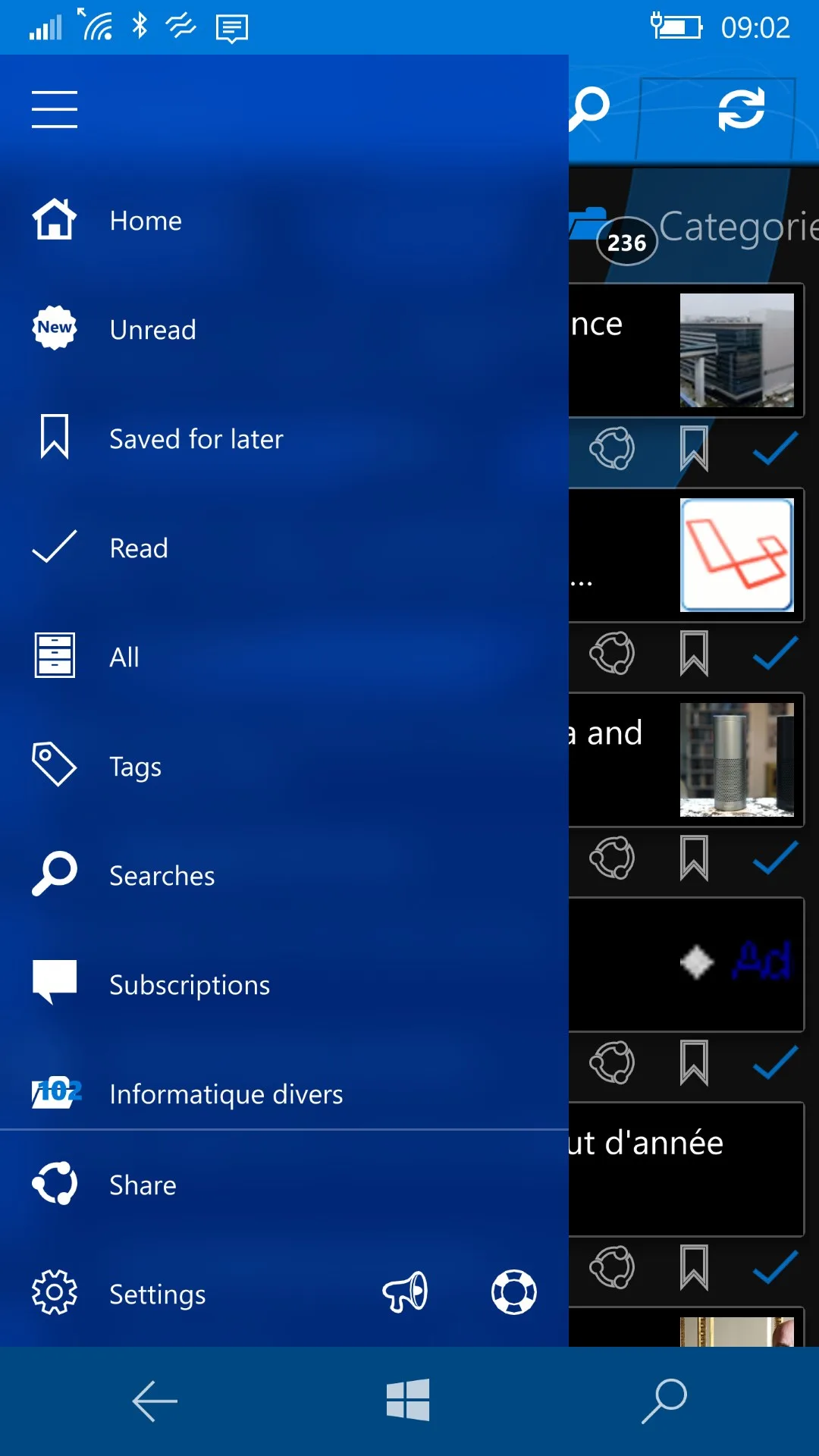819x1456 pixels.
Task: Share the d'année article
Action: 612,1268
